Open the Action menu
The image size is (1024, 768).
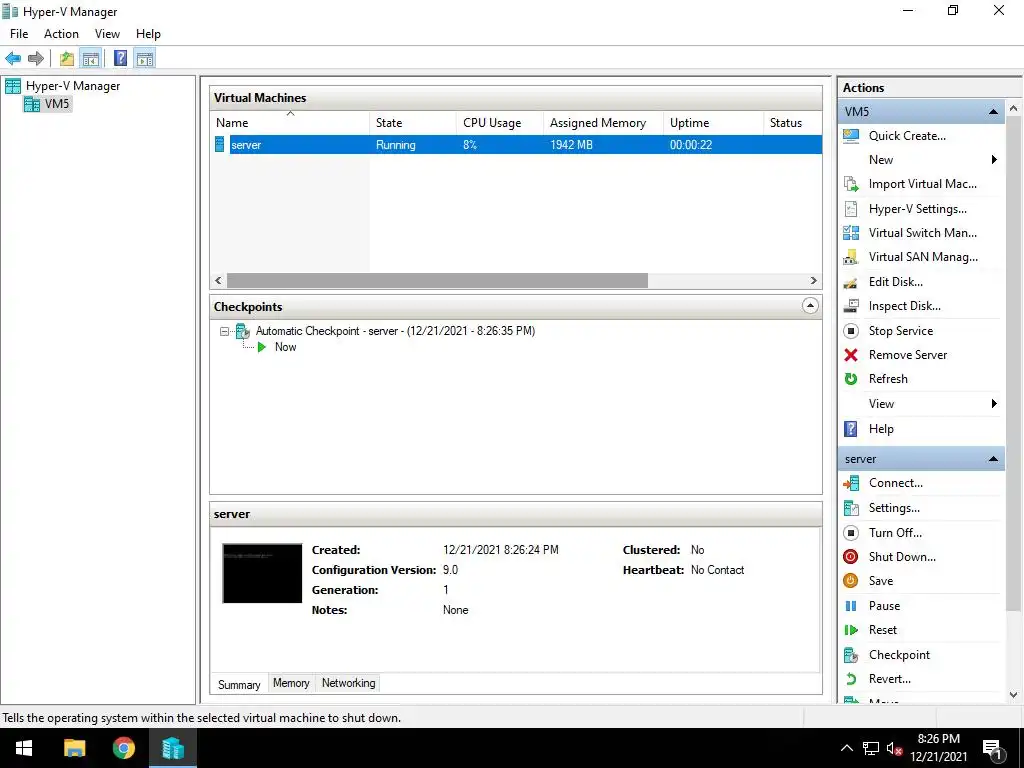(x=61, y=34)
